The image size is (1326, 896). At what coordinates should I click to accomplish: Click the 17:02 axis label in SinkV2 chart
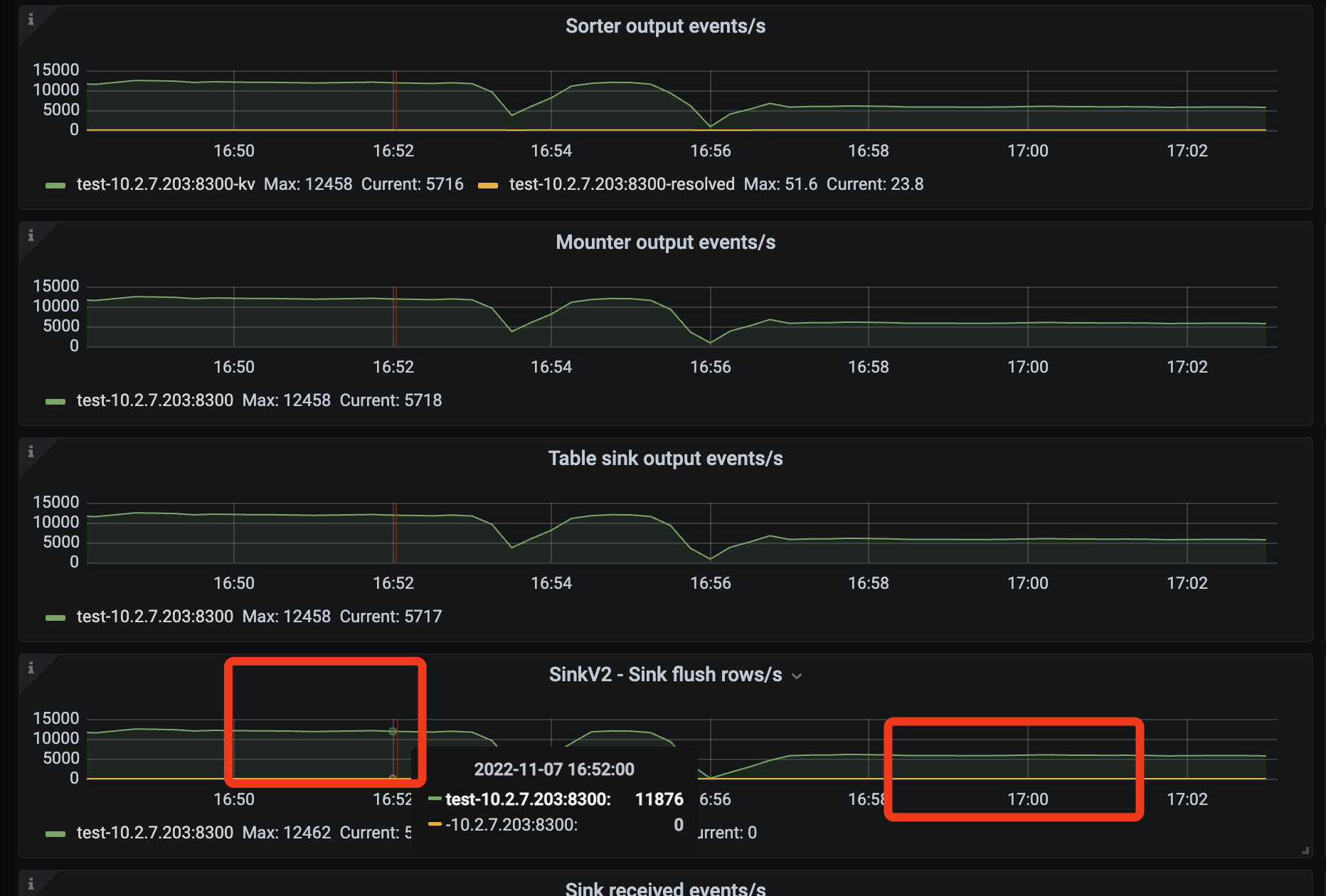(1187, 799)
